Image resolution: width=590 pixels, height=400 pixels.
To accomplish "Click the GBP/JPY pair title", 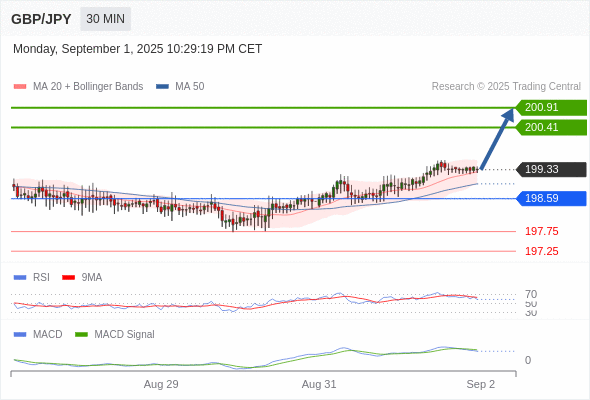I will pyautogui.click(x=41, y=19).
